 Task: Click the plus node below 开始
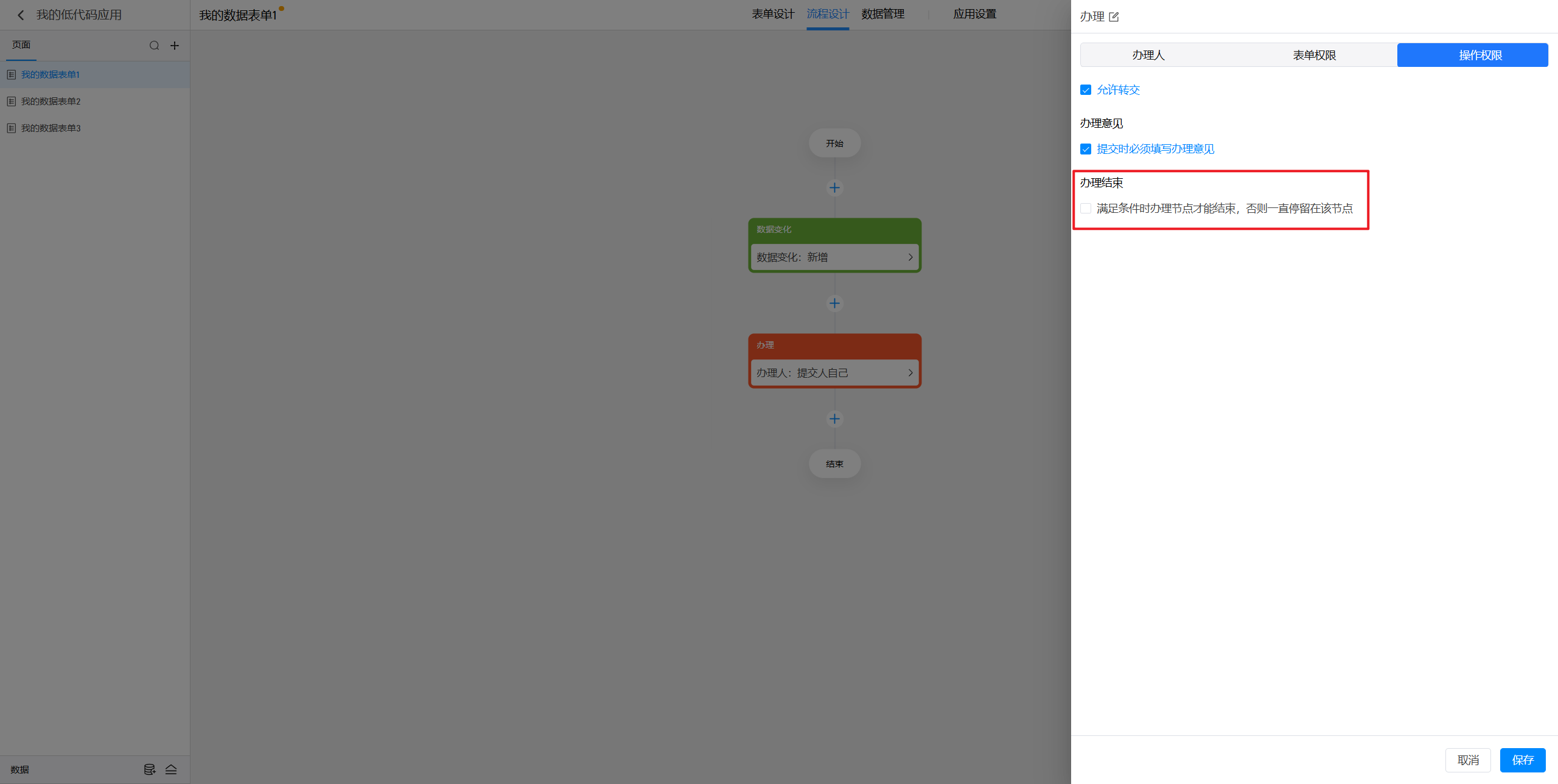tap(834, 188)
